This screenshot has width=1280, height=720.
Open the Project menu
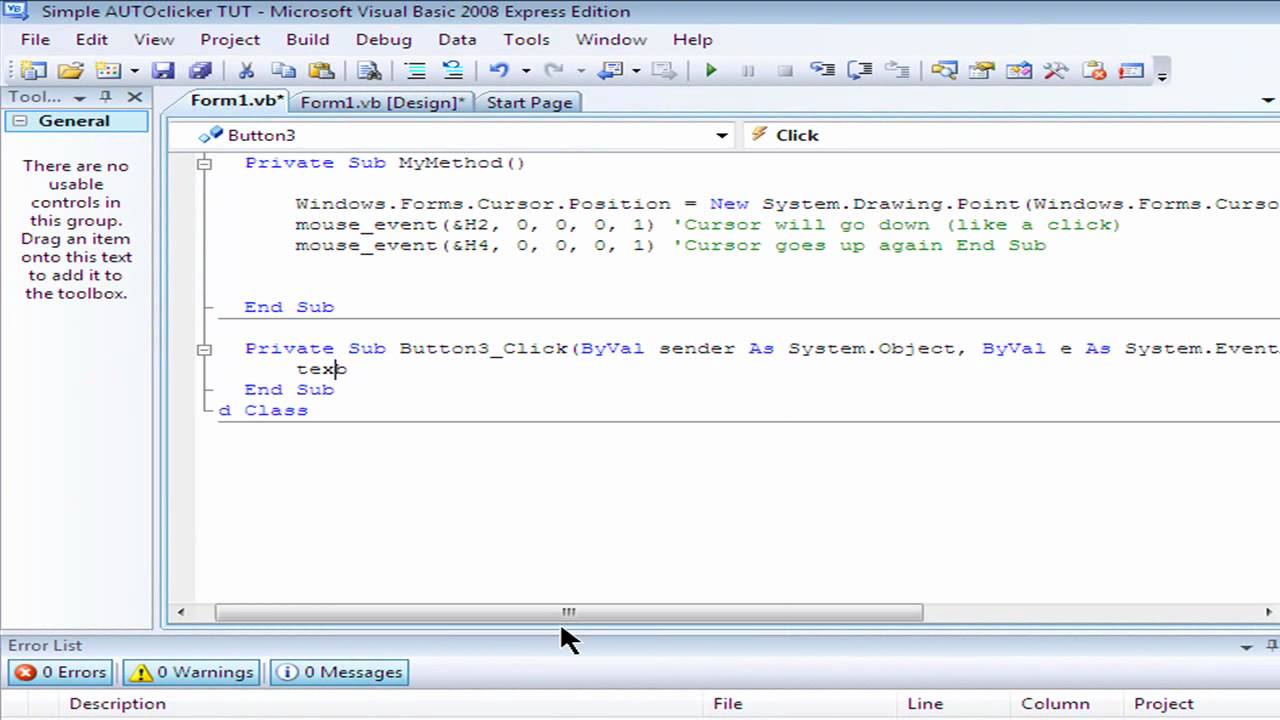[x=230, y=39]
